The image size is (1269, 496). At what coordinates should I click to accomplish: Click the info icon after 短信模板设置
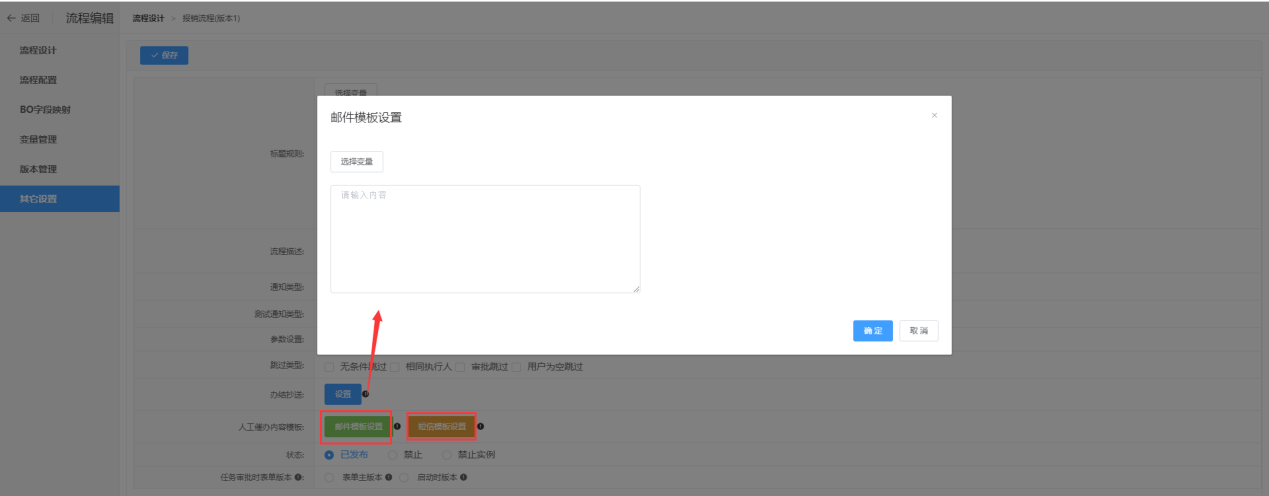pyautogui.click(x=481, y=427)
